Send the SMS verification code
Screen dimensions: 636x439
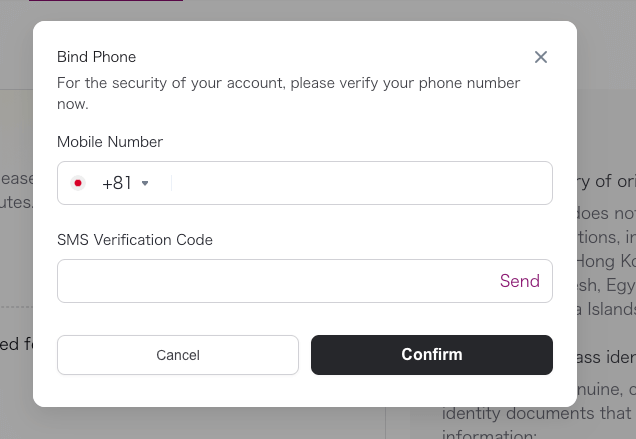519,281
